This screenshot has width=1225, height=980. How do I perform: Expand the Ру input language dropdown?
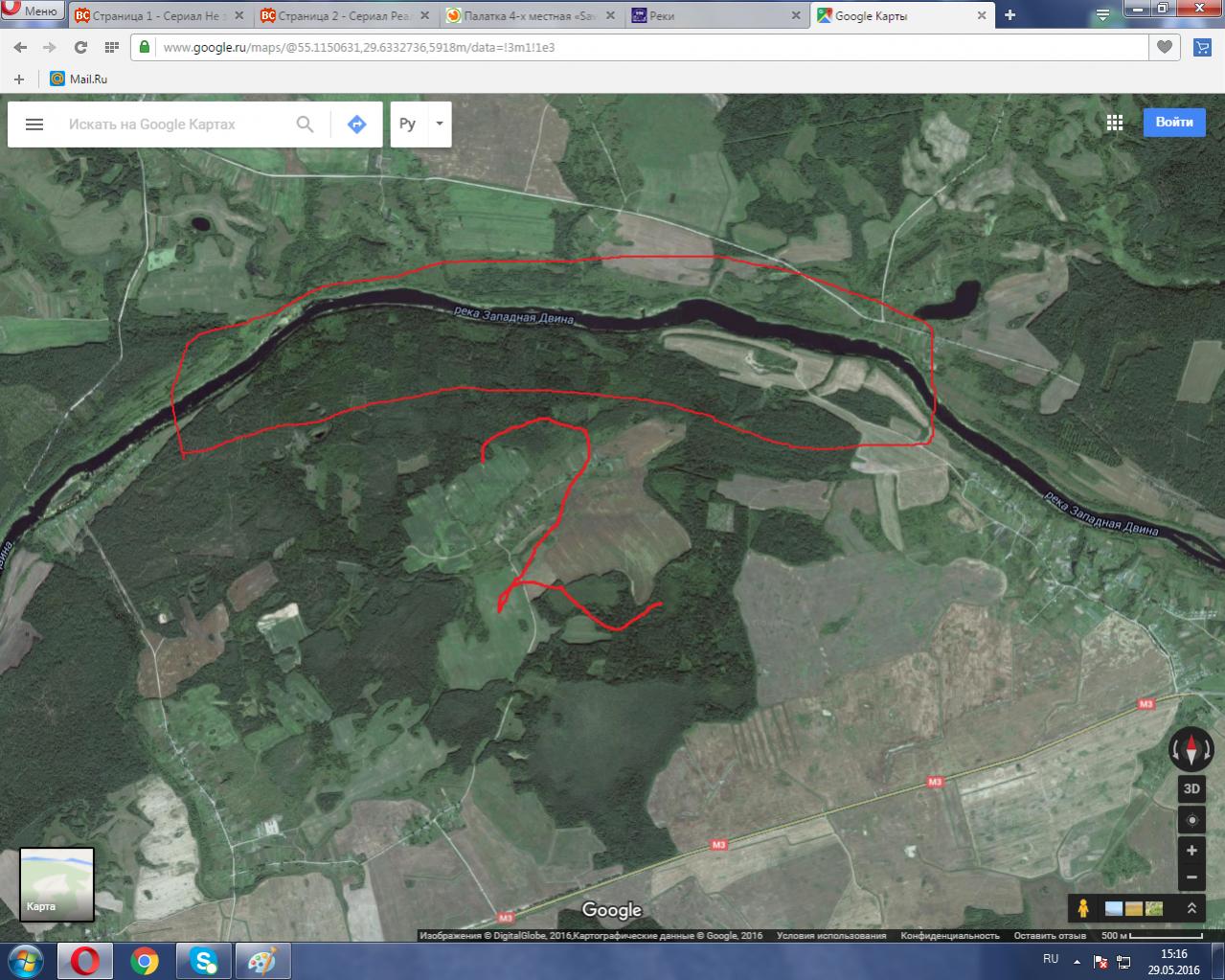(x=439, y=124)
